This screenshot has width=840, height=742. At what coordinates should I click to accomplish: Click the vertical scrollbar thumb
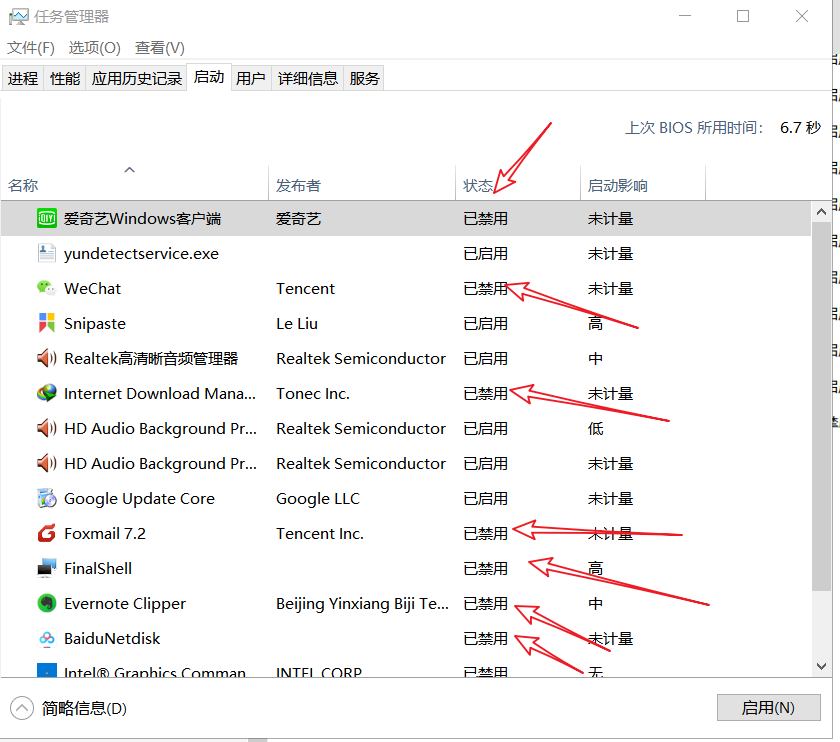(821, 406)
